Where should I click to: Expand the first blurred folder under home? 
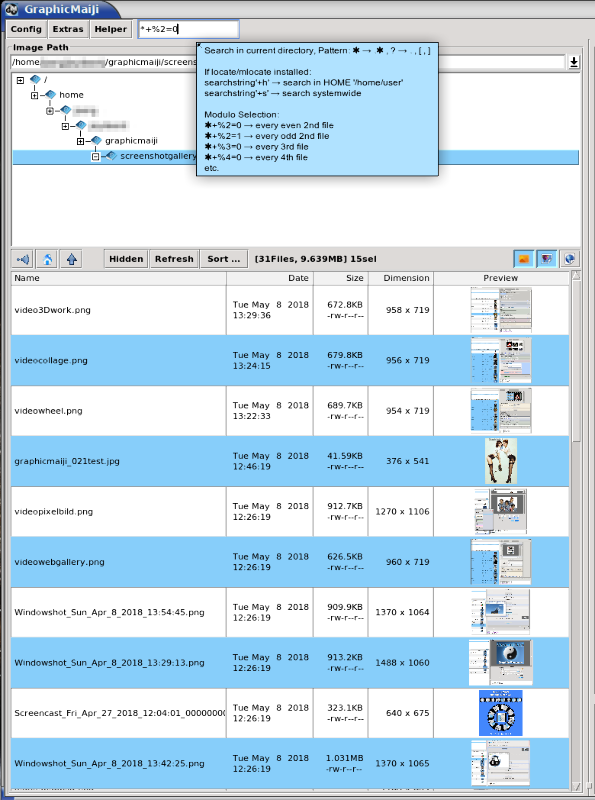pos(50,111)
